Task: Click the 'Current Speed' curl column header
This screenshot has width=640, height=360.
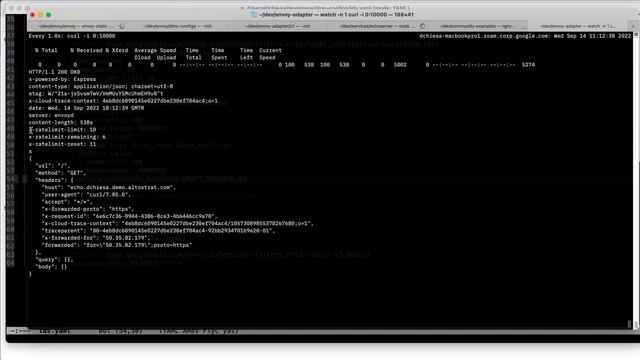Action: pos(270,54)
